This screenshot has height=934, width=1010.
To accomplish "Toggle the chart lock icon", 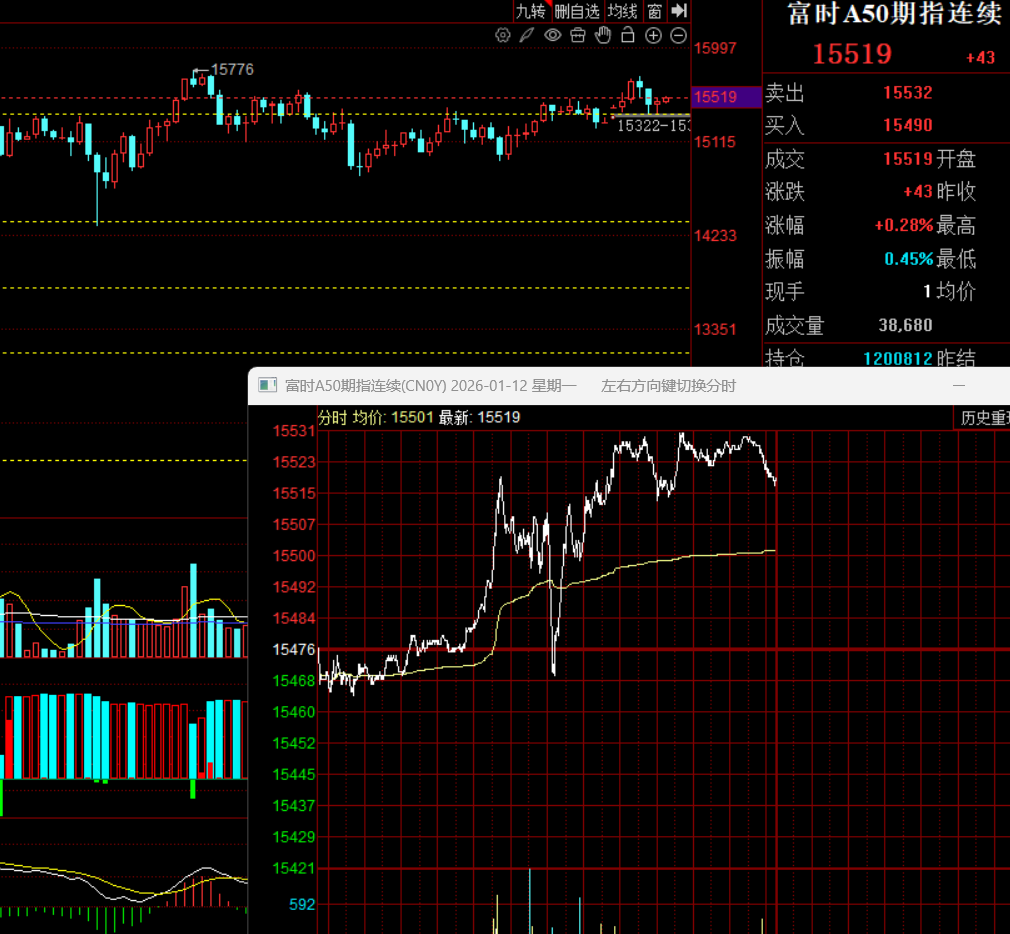I will [x=627, y=36].
